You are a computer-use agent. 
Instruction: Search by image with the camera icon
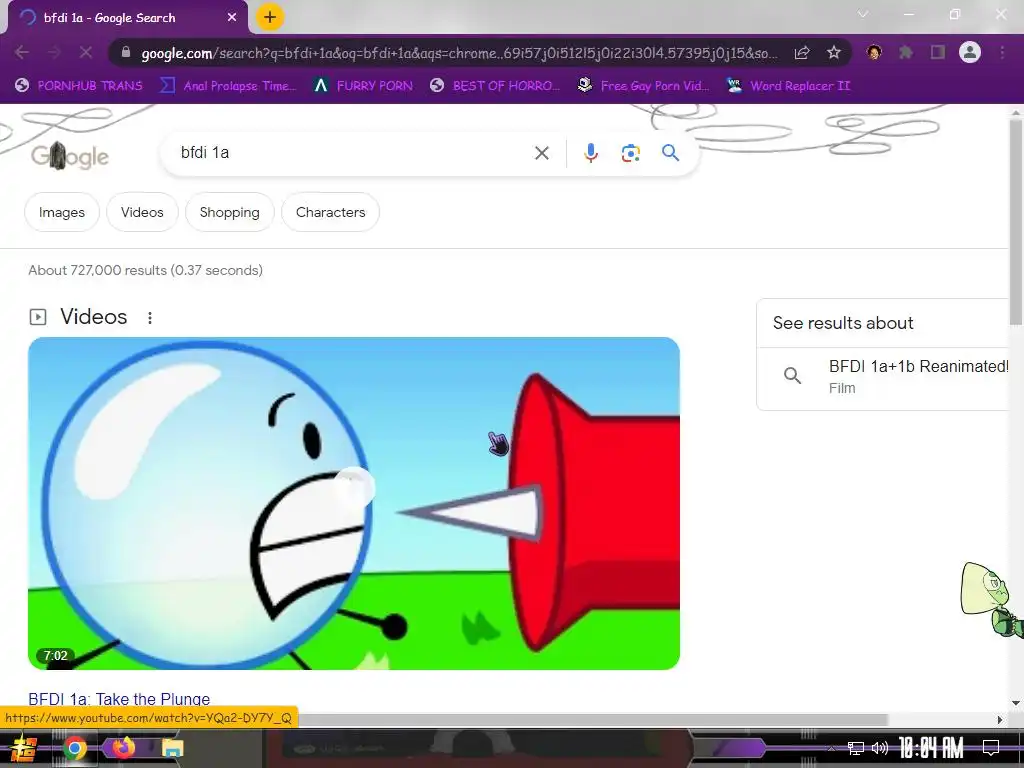pos(630,153)
